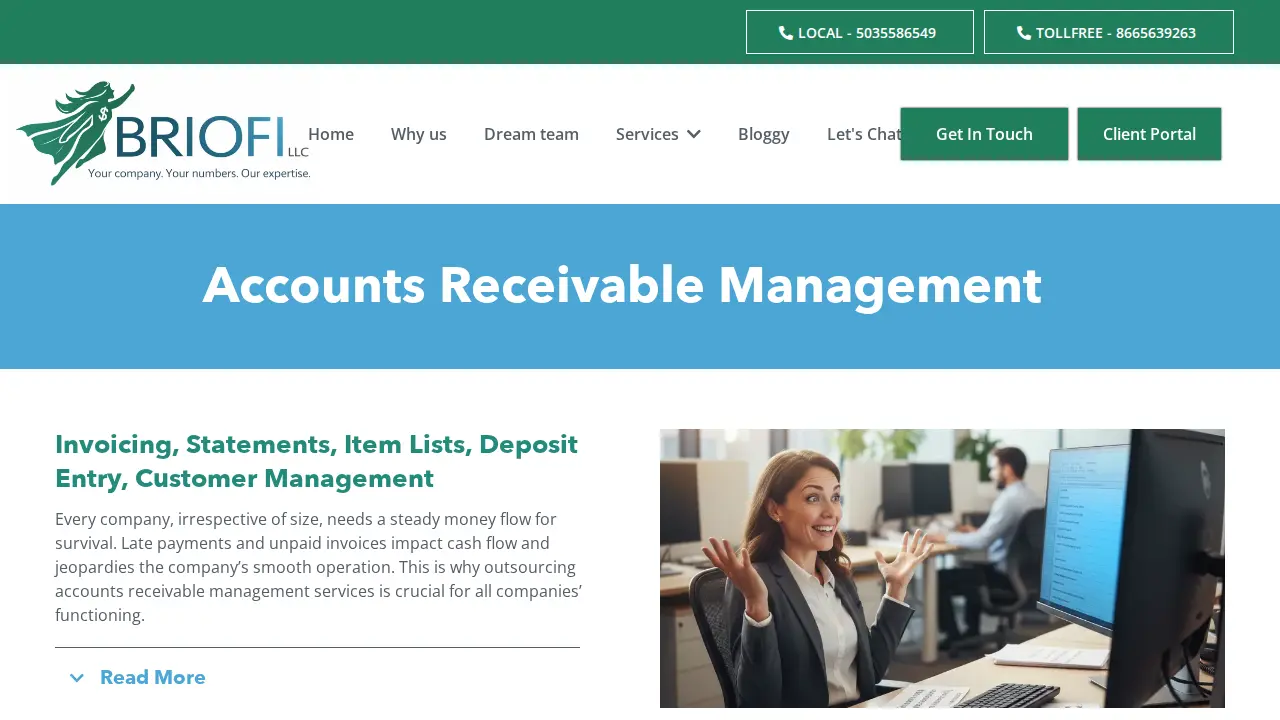Click the Read More chevron icon
The image size is (1280, 720).
[77, 678]
